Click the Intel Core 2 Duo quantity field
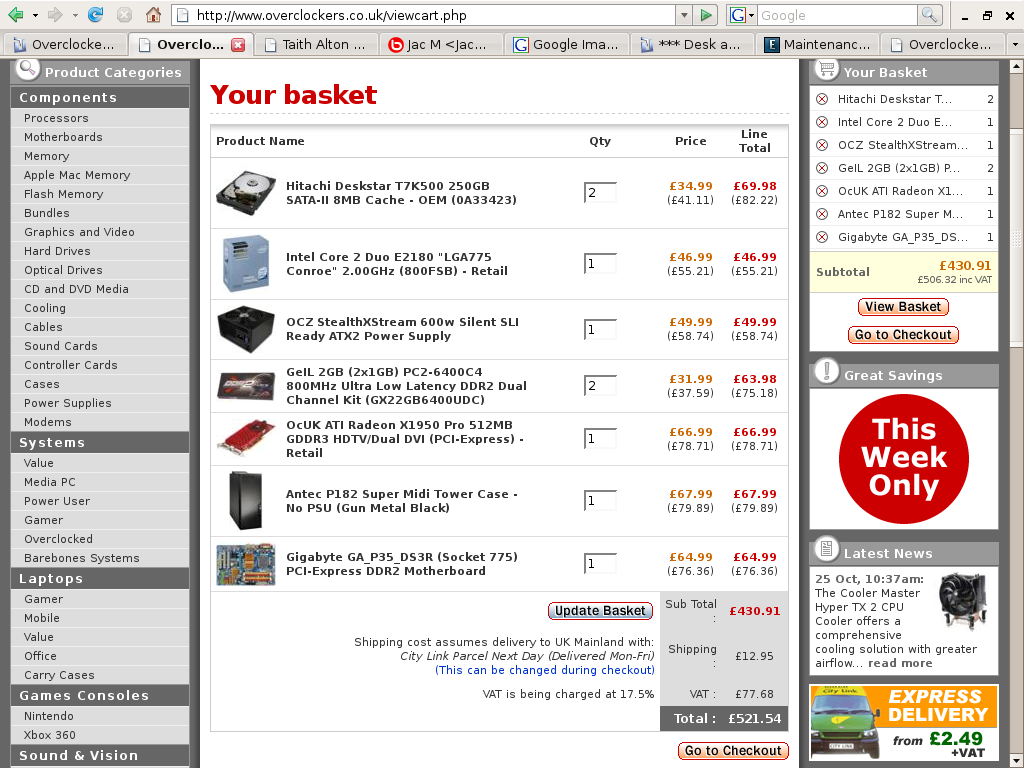This screenshot has height=768, width=1024. tap(600, 263)
